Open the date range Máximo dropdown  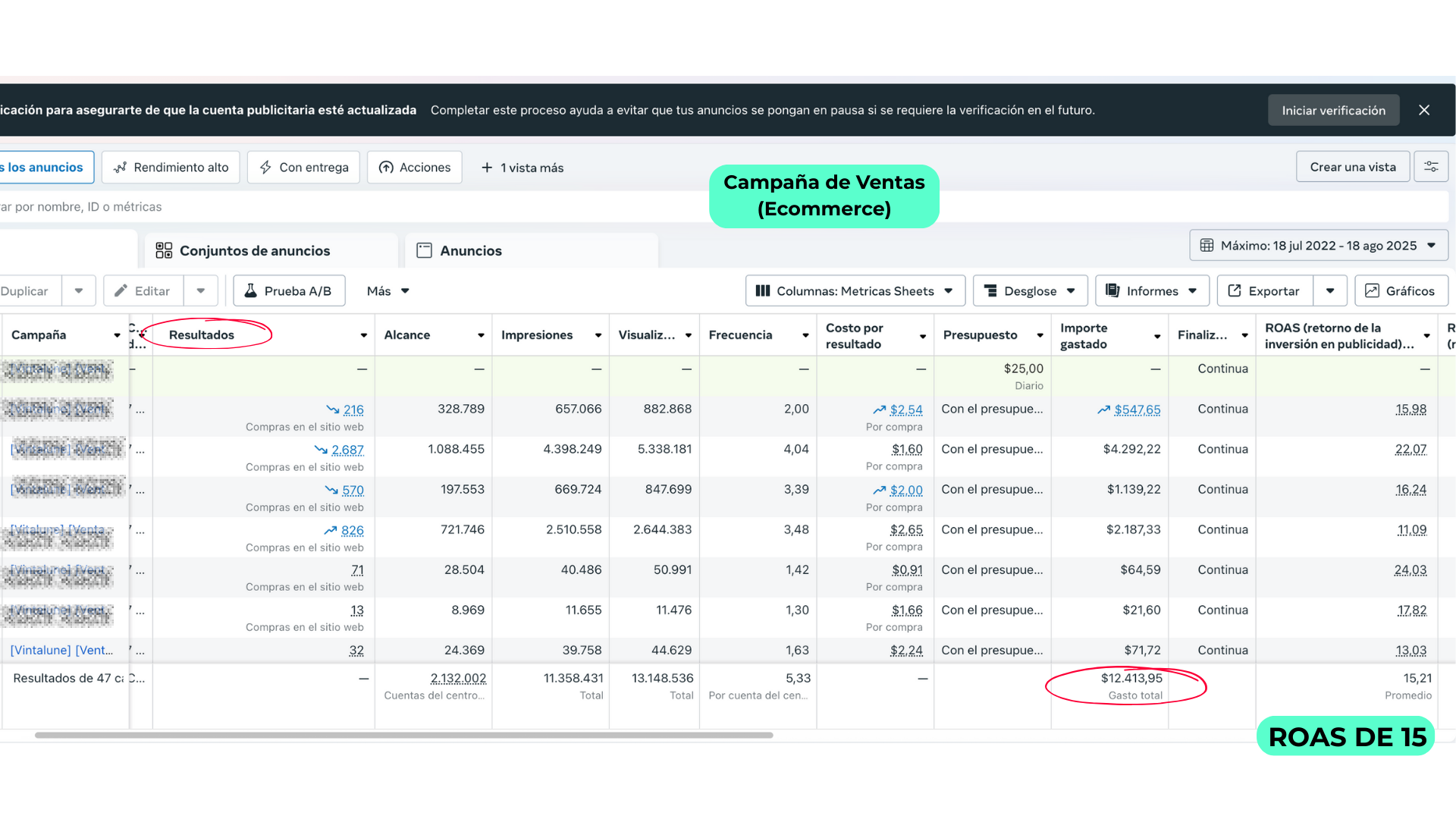point(1318,246)
